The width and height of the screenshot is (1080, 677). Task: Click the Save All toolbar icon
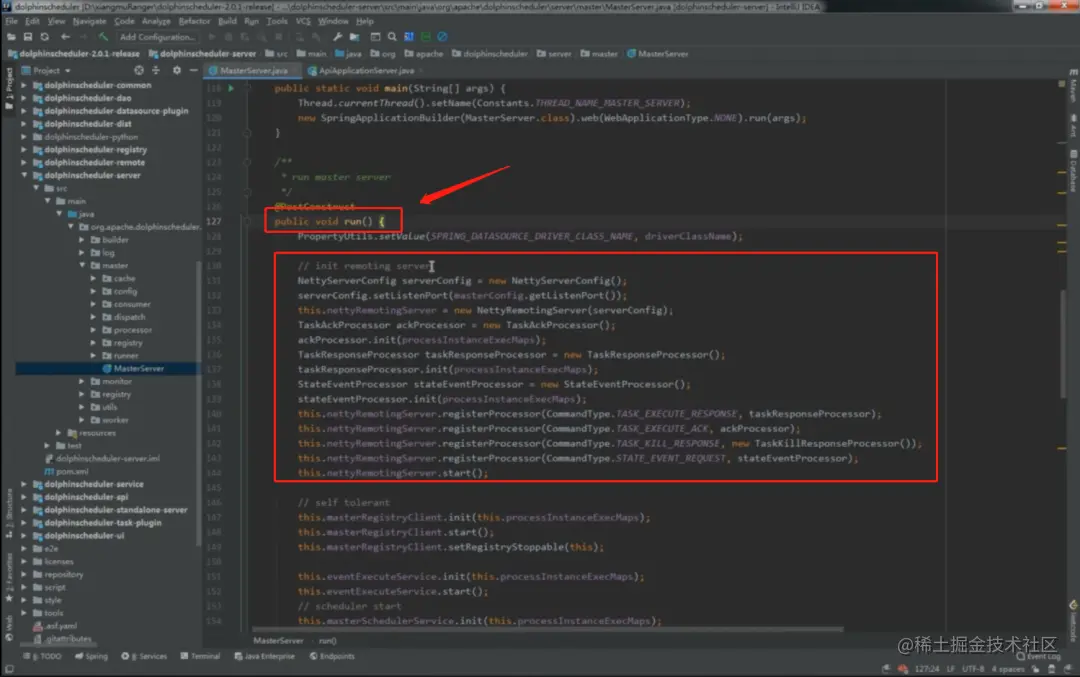coord(28,37)
